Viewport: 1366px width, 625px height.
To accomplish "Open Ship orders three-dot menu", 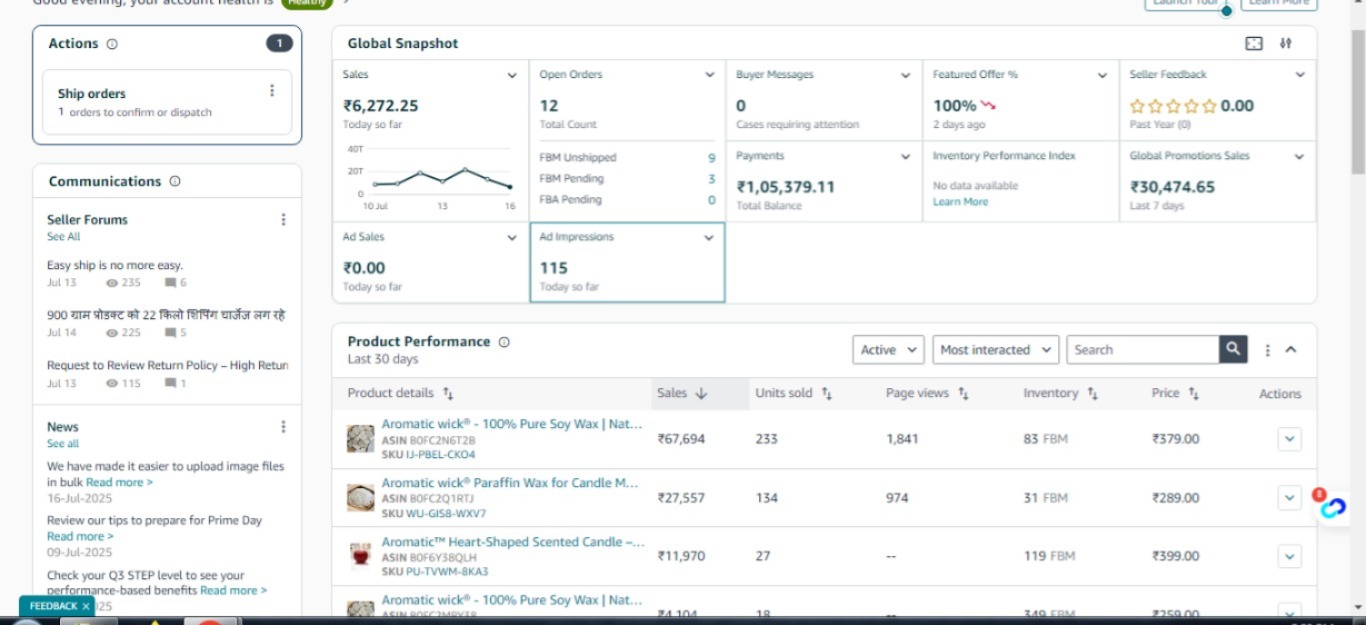I will pyautogui.click(x=272, y=91).
